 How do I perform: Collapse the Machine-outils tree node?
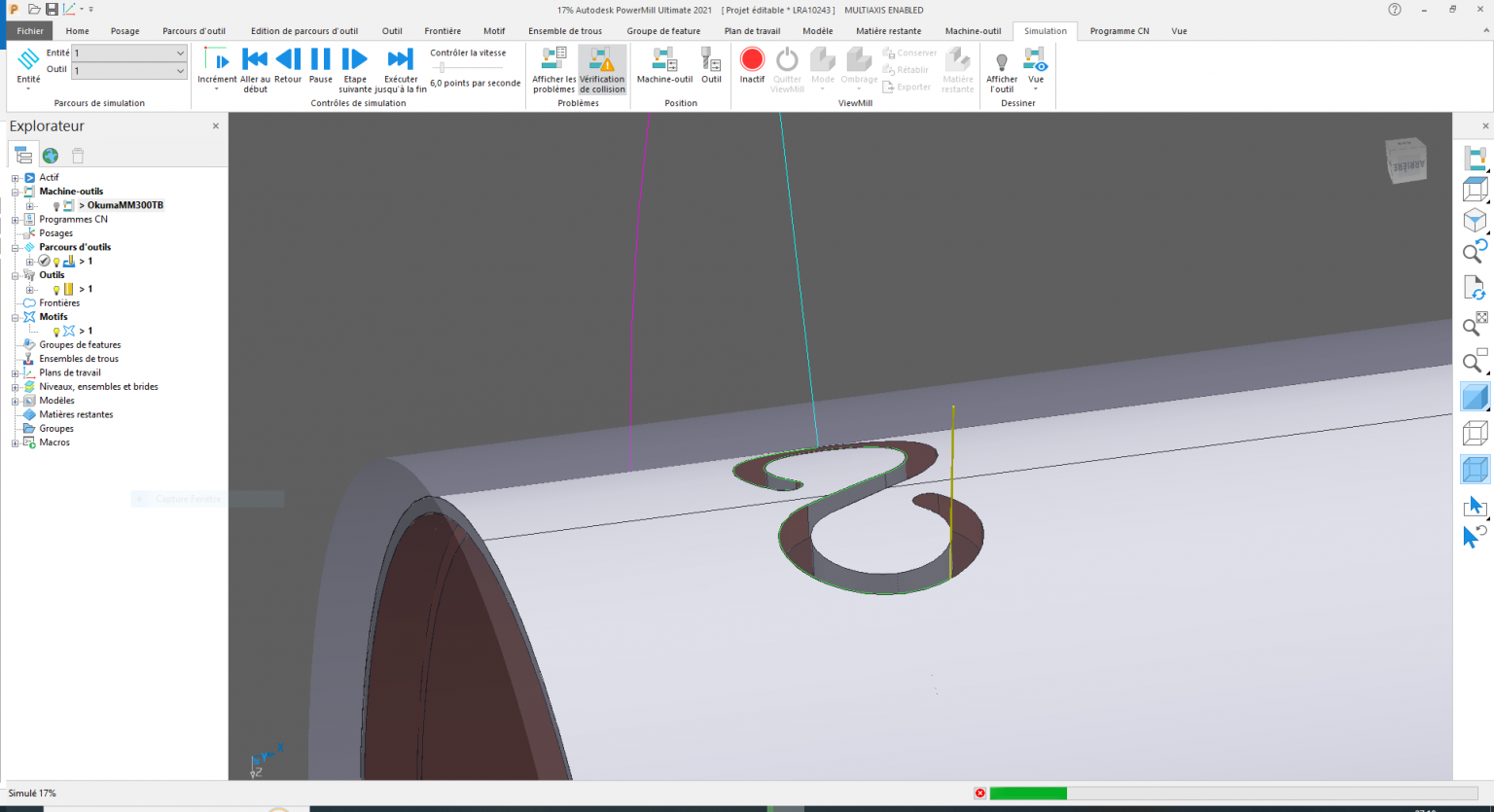click(x=16, y=192)
